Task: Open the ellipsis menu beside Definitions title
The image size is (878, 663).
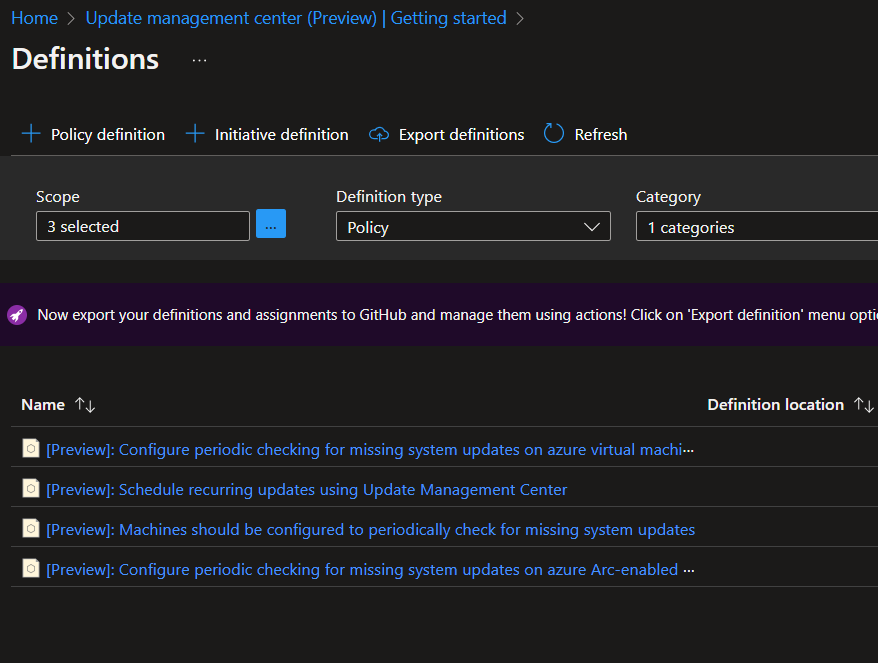Action: [x=200, y=60]
